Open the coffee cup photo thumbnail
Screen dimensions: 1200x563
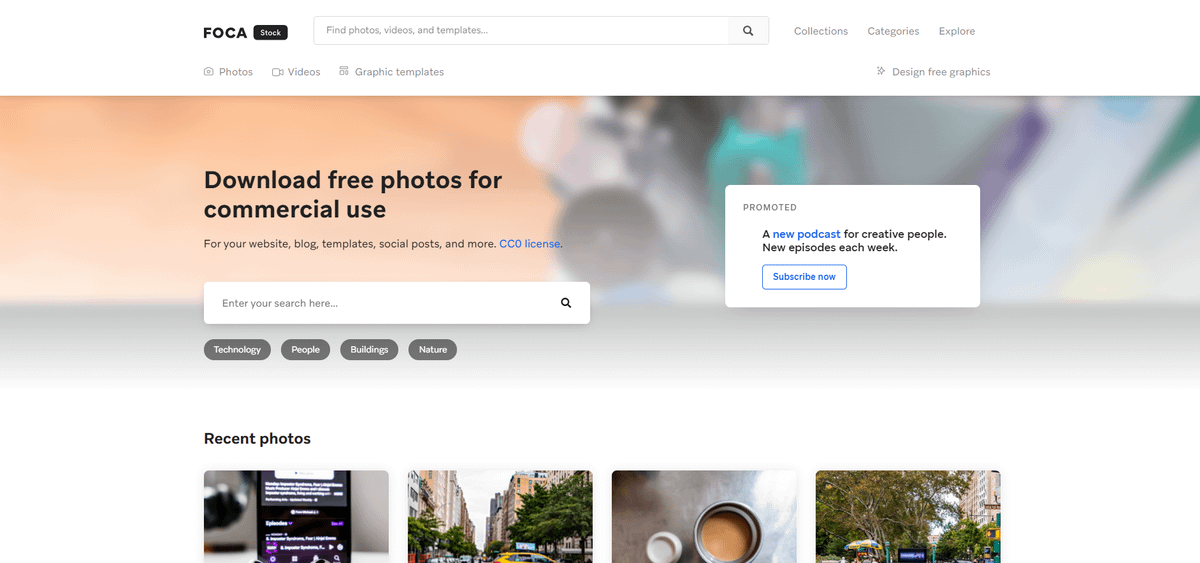point(704,516)
